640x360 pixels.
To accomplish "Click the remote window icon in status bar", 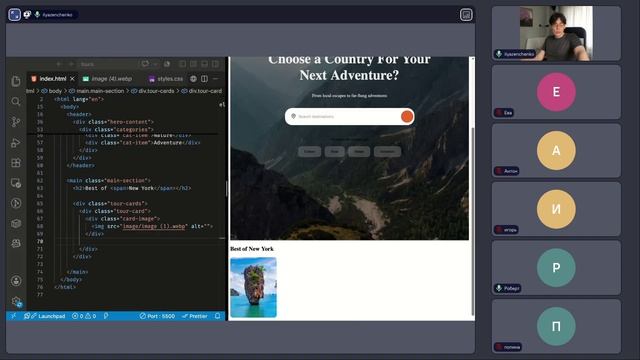I will [13, 316].
